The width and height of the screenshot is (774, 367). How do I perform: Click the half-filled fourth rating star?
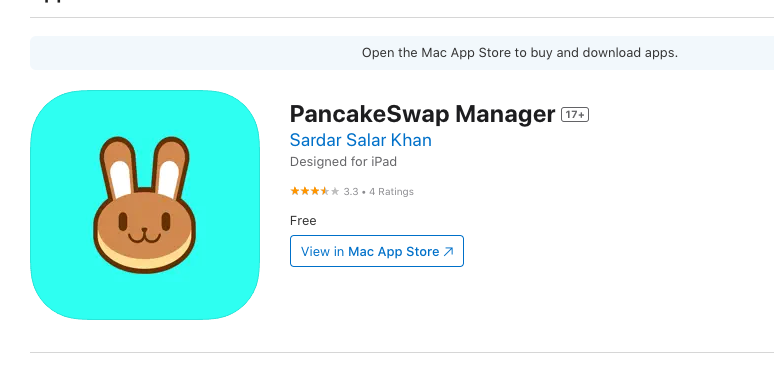tap(325, 191)
